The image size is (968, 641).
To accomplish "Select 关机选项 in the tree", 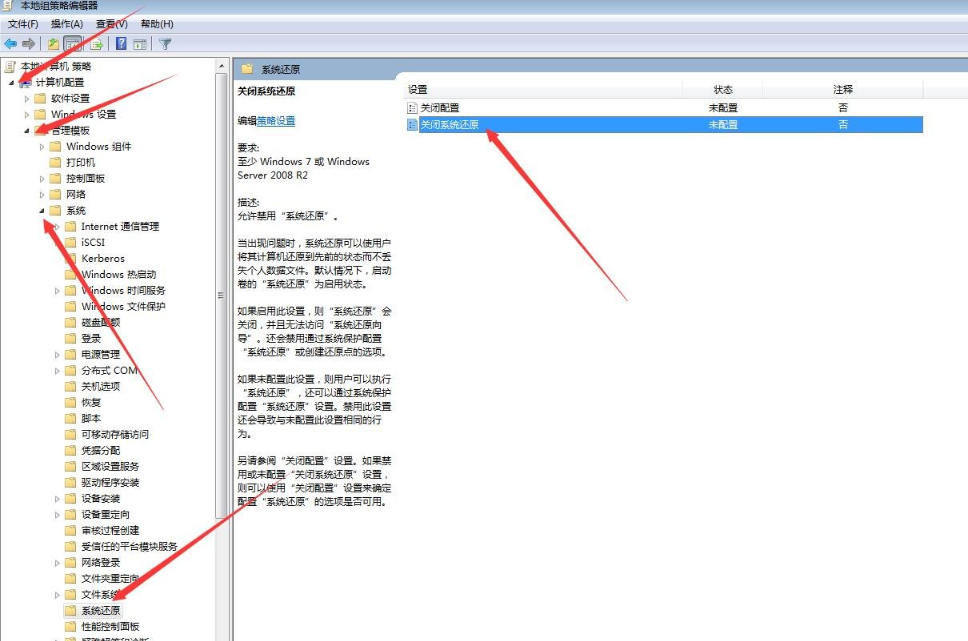I will pos(101,387).
